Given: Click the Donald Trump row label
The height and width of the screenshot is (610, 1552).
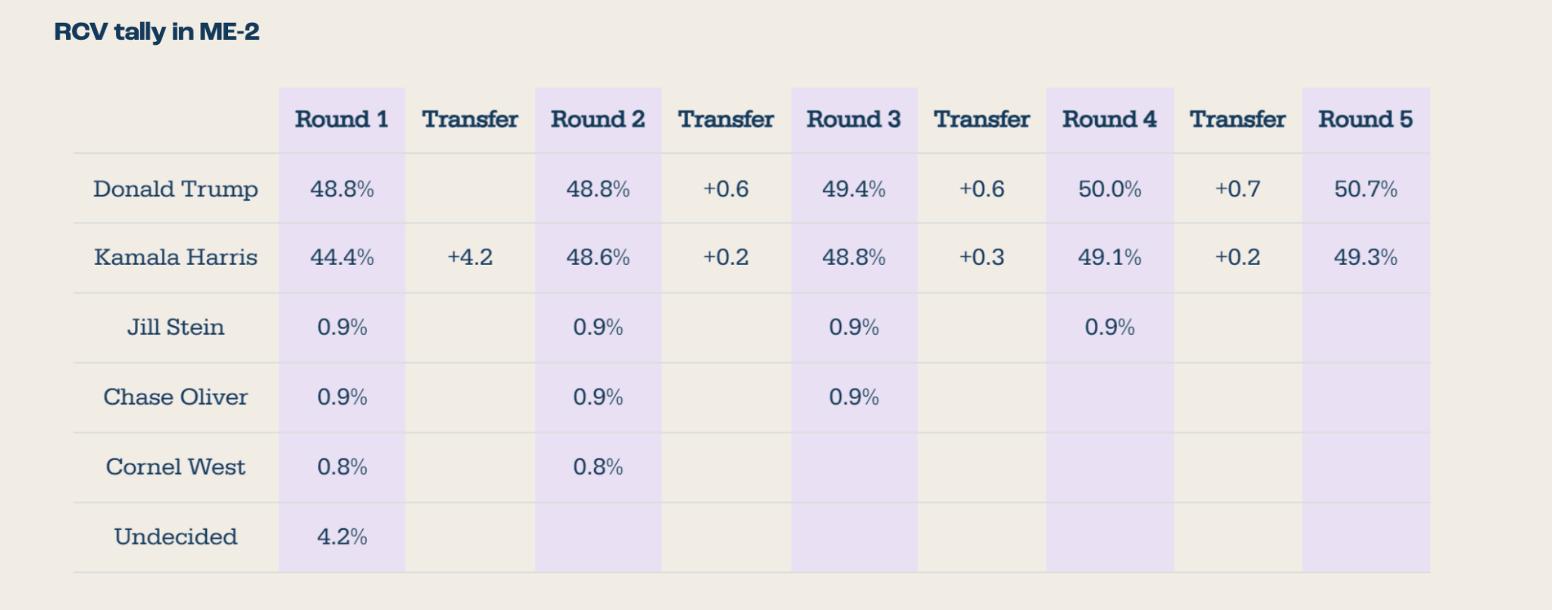Looking at the screenshot, I should 176,189.
